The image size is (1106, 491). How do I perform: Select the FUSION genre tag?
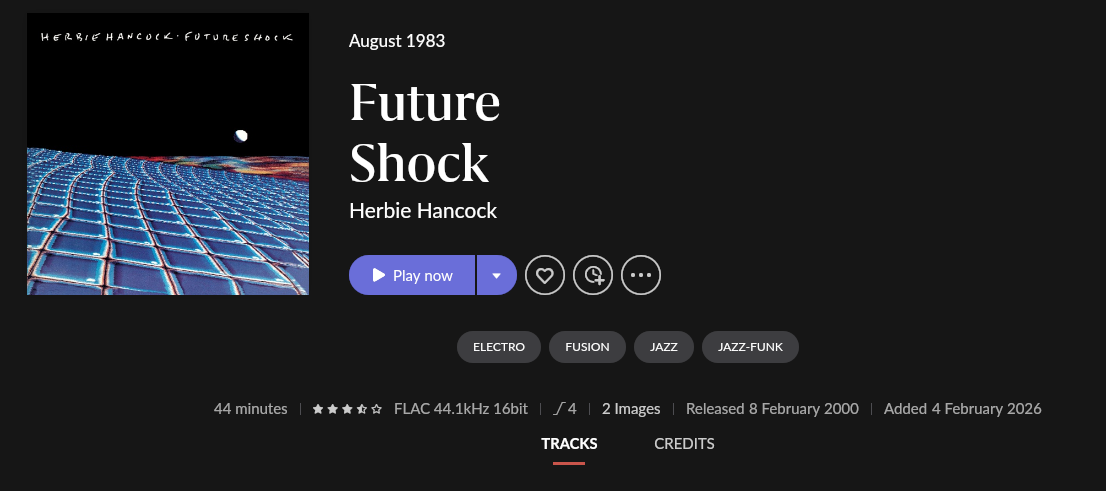click(587, 347)
